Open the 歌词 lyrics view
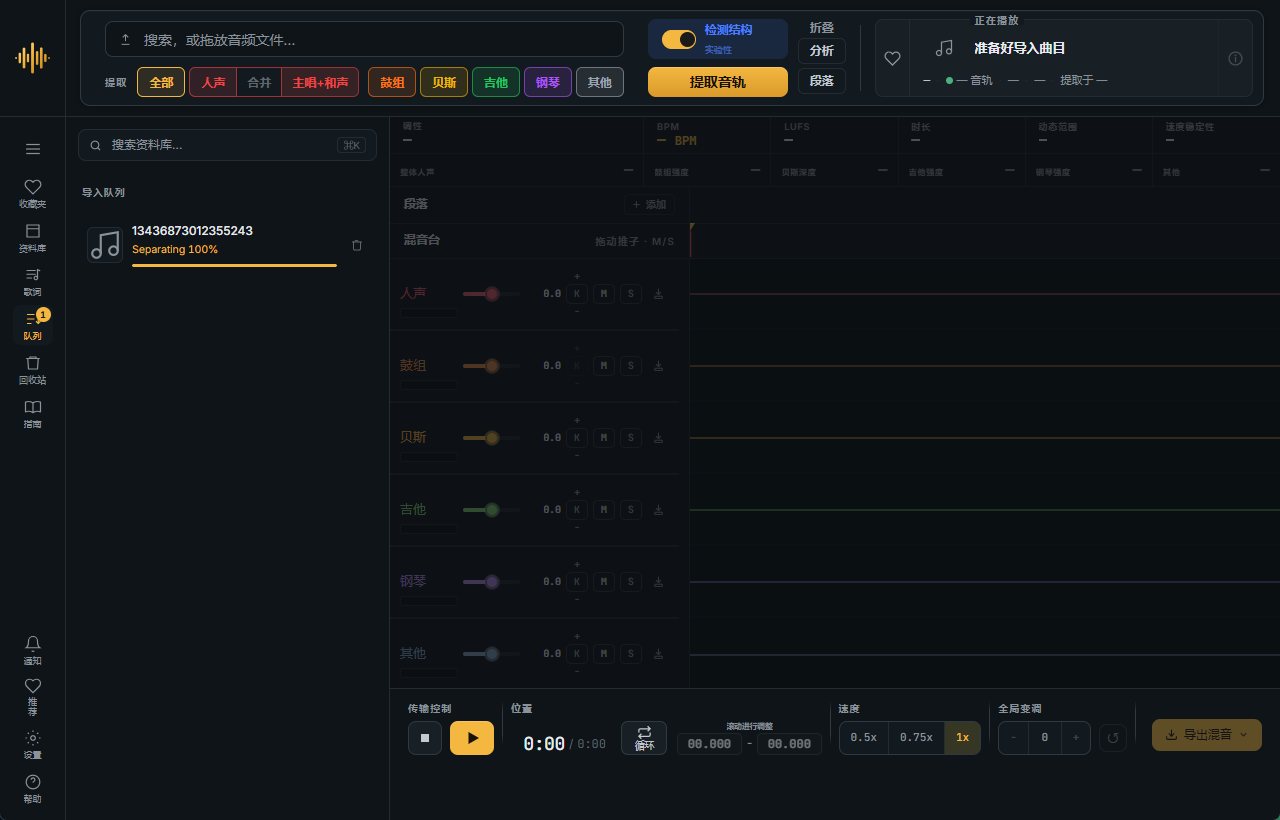Screen dimensions: 1280x820 coord(33,281)
